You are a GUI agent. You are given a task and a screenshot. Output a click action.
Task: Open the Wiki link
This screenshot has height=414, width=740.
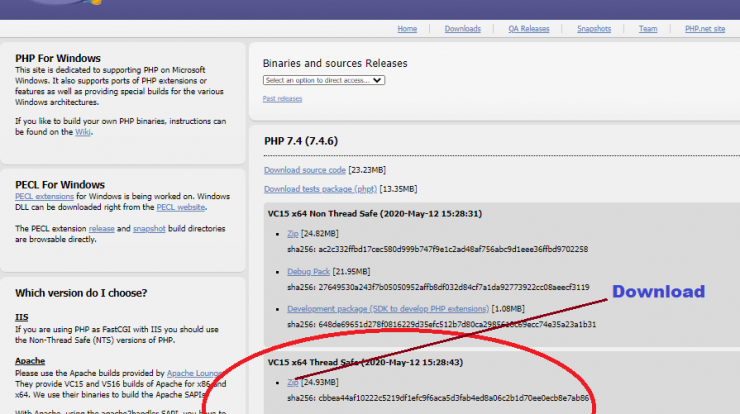[x=83, y=132]
